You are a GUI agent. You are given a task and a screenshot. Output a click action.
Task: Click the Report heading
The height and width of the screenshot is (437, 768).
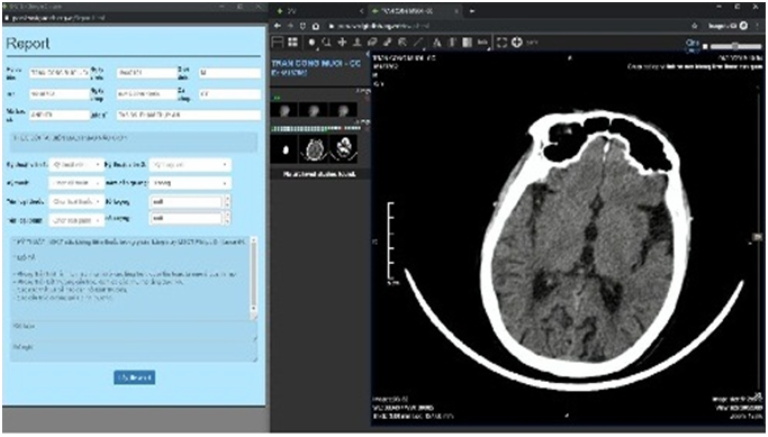(28, 44)
